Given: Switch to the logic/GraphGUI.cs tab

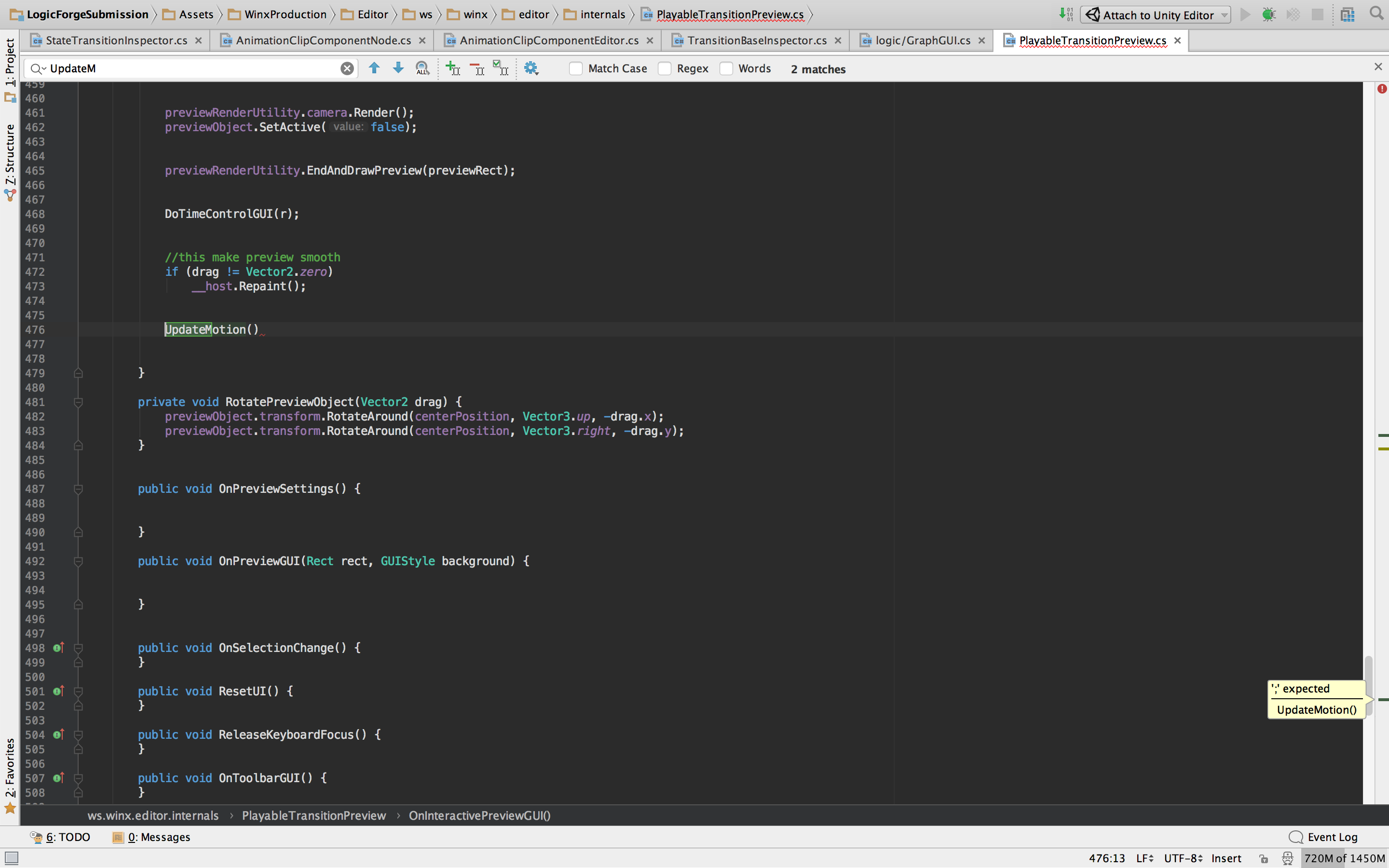Looking at the screenshot, I should tap(922, 40).
